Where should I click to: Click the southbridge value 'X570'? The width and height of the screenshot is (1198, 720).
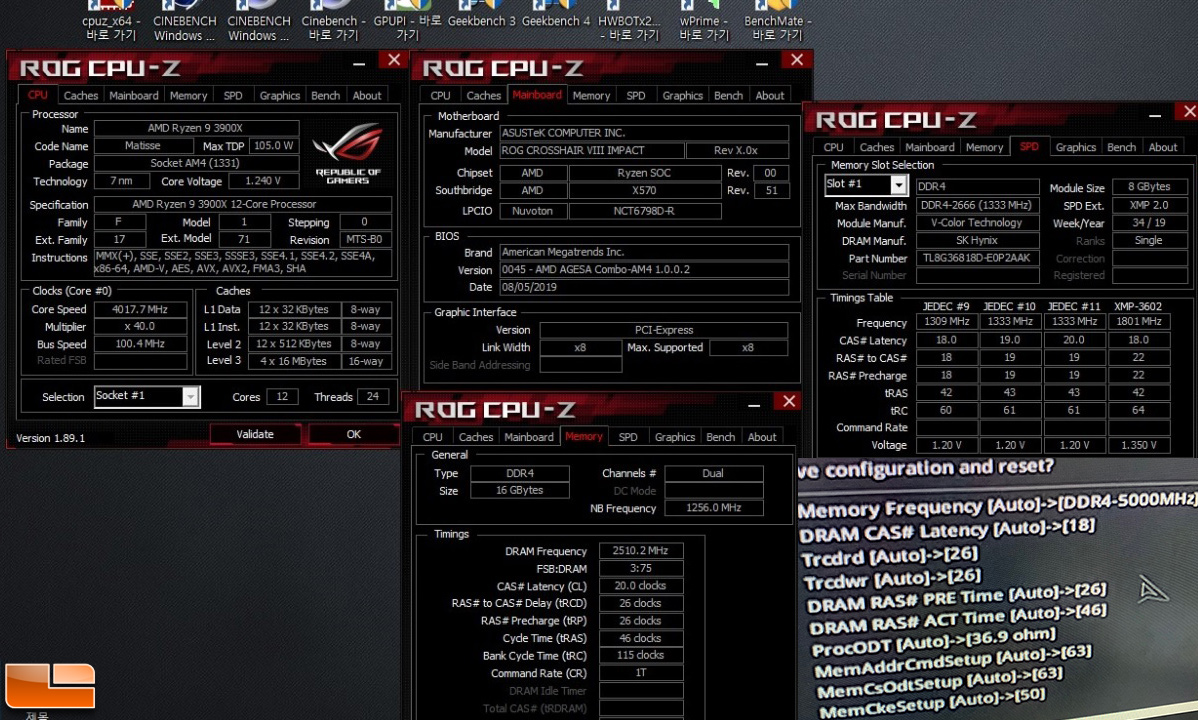(644, 190)
